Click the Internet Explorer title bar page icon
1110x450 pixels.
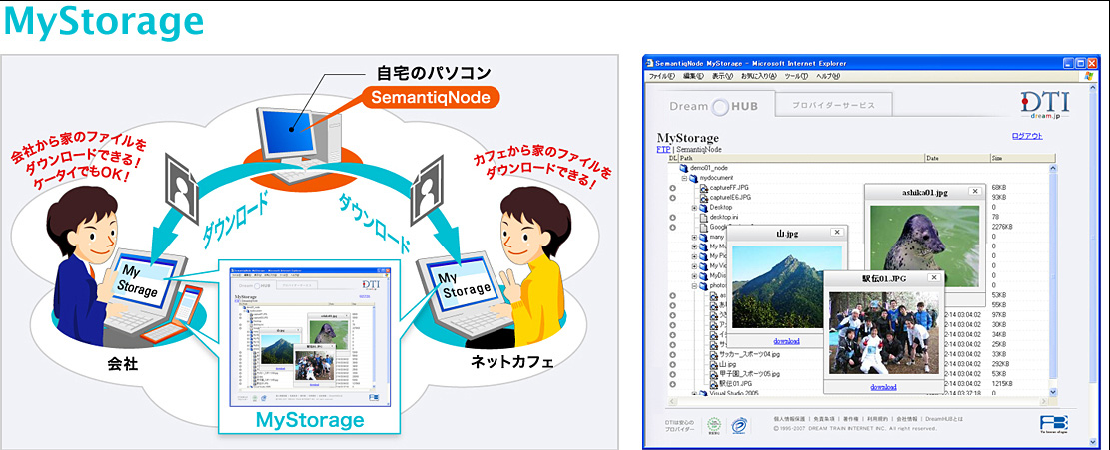650,63
